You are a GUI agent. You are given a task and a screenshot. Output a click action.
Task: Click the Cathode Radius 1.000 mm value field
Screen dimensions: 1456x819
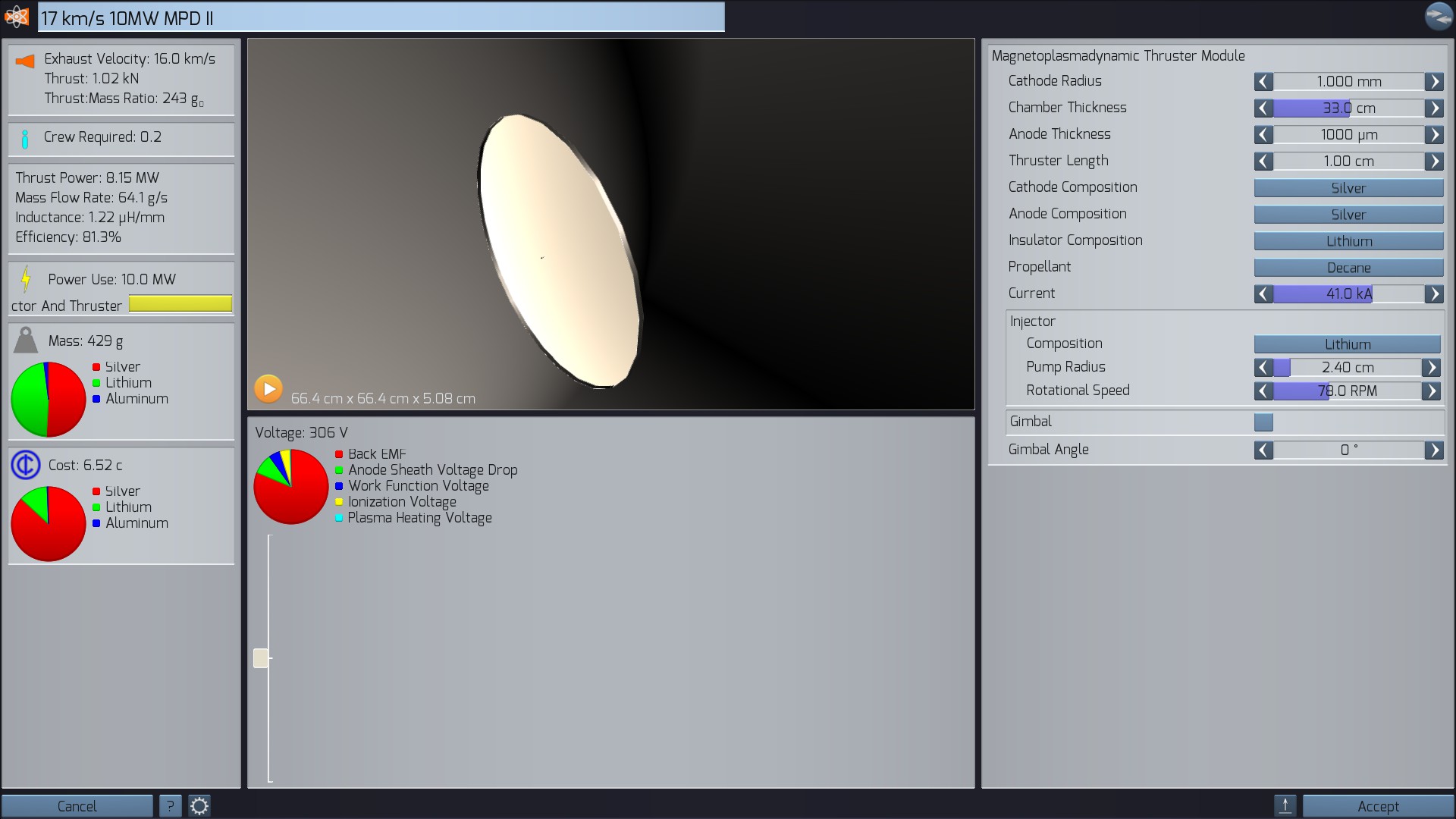1348,81
